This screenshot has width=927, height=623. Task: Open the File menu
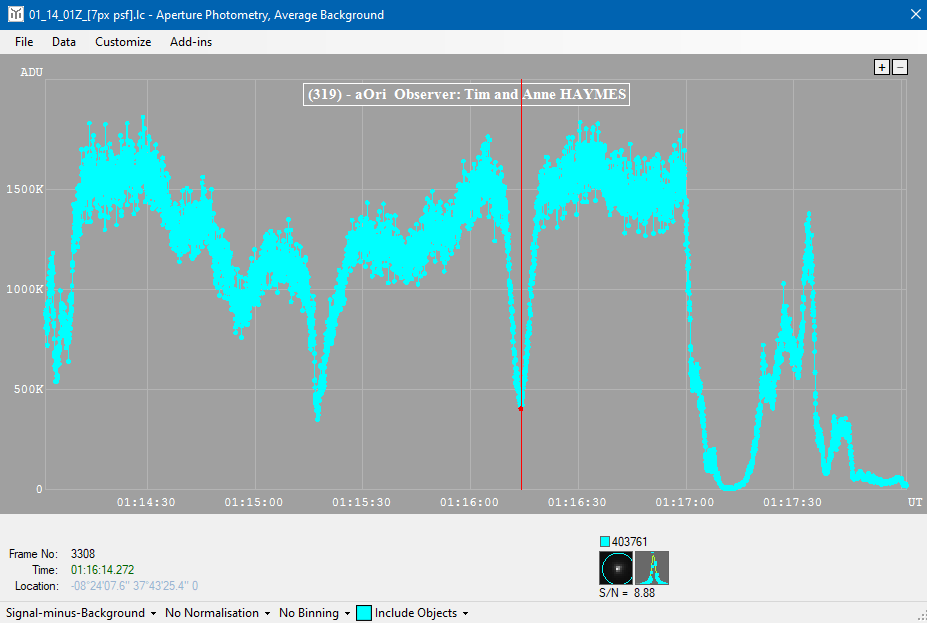pyautogui.click(x=24, y=42)
